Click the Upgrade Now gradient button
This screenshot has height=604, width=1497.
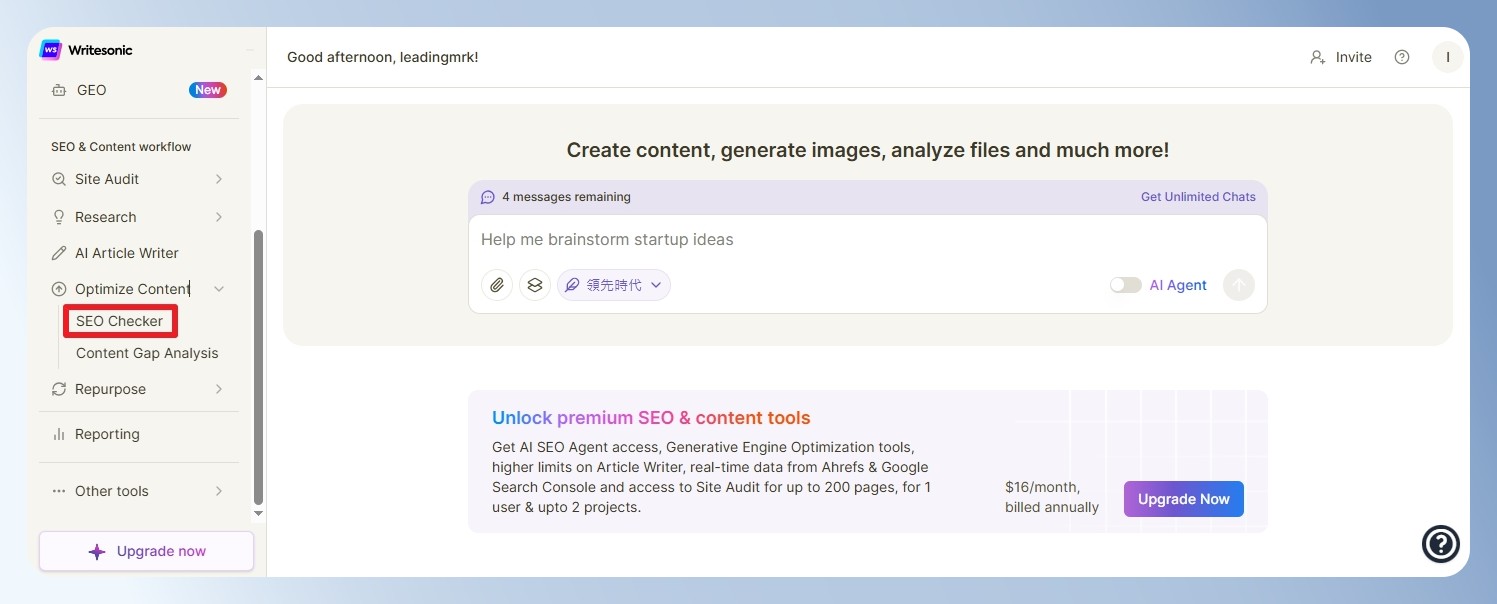(x=1184, y=499)
